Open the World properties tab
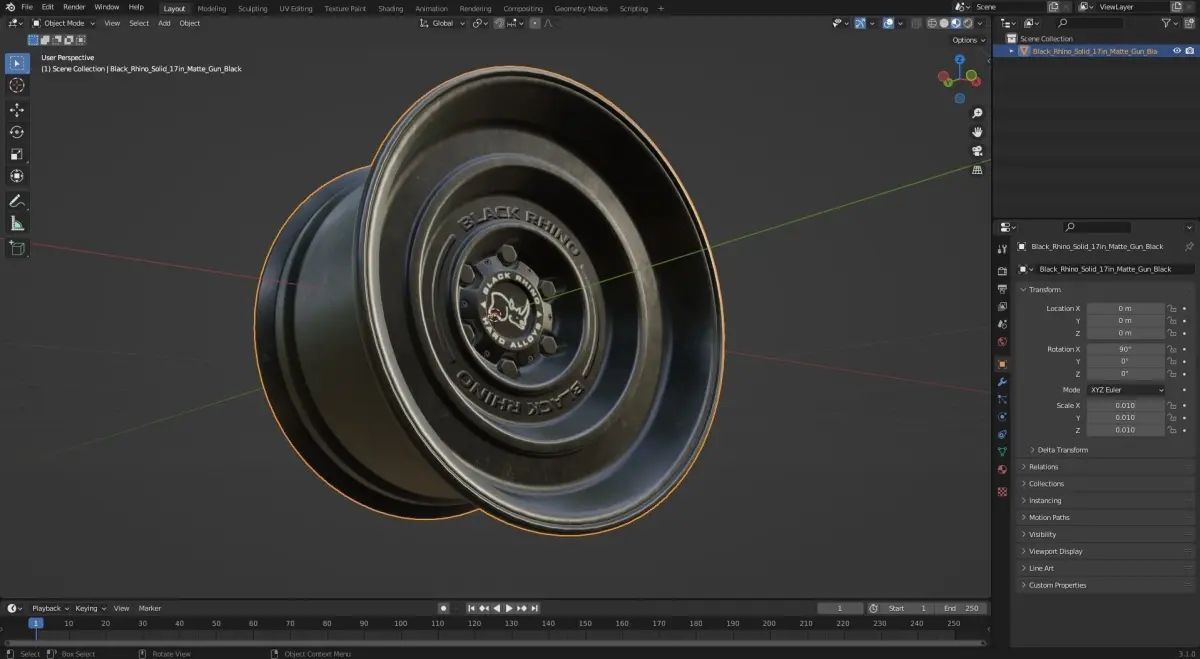The image size is (1200, 659). pyautogui.click(x=1002, y=342)
